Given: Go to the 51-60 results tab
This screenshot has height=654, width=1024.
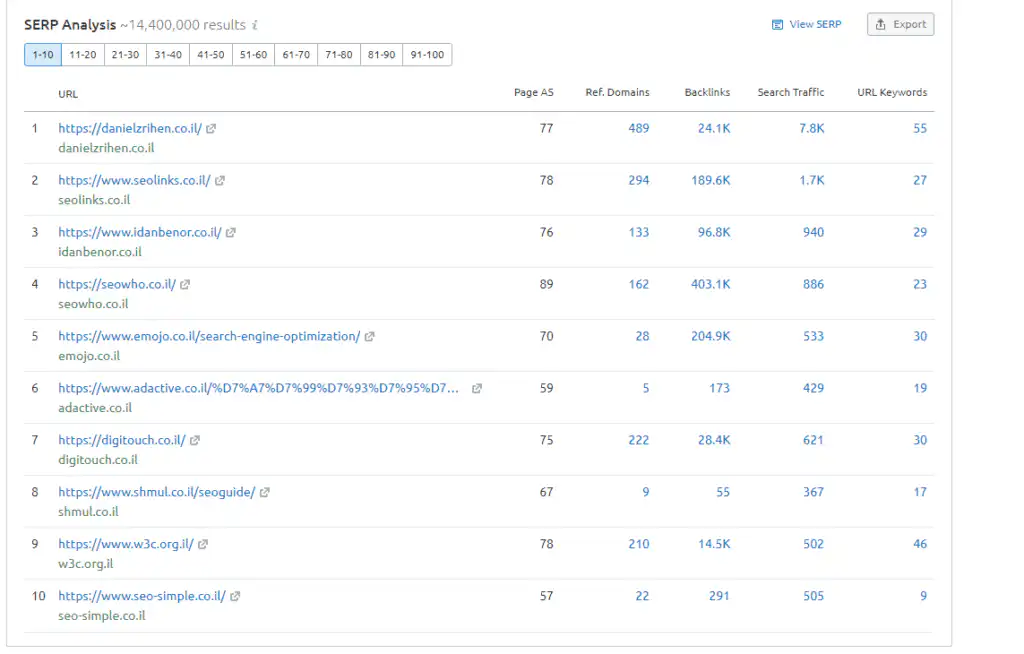Looking at the screenshot, I should tap(253, 55).
